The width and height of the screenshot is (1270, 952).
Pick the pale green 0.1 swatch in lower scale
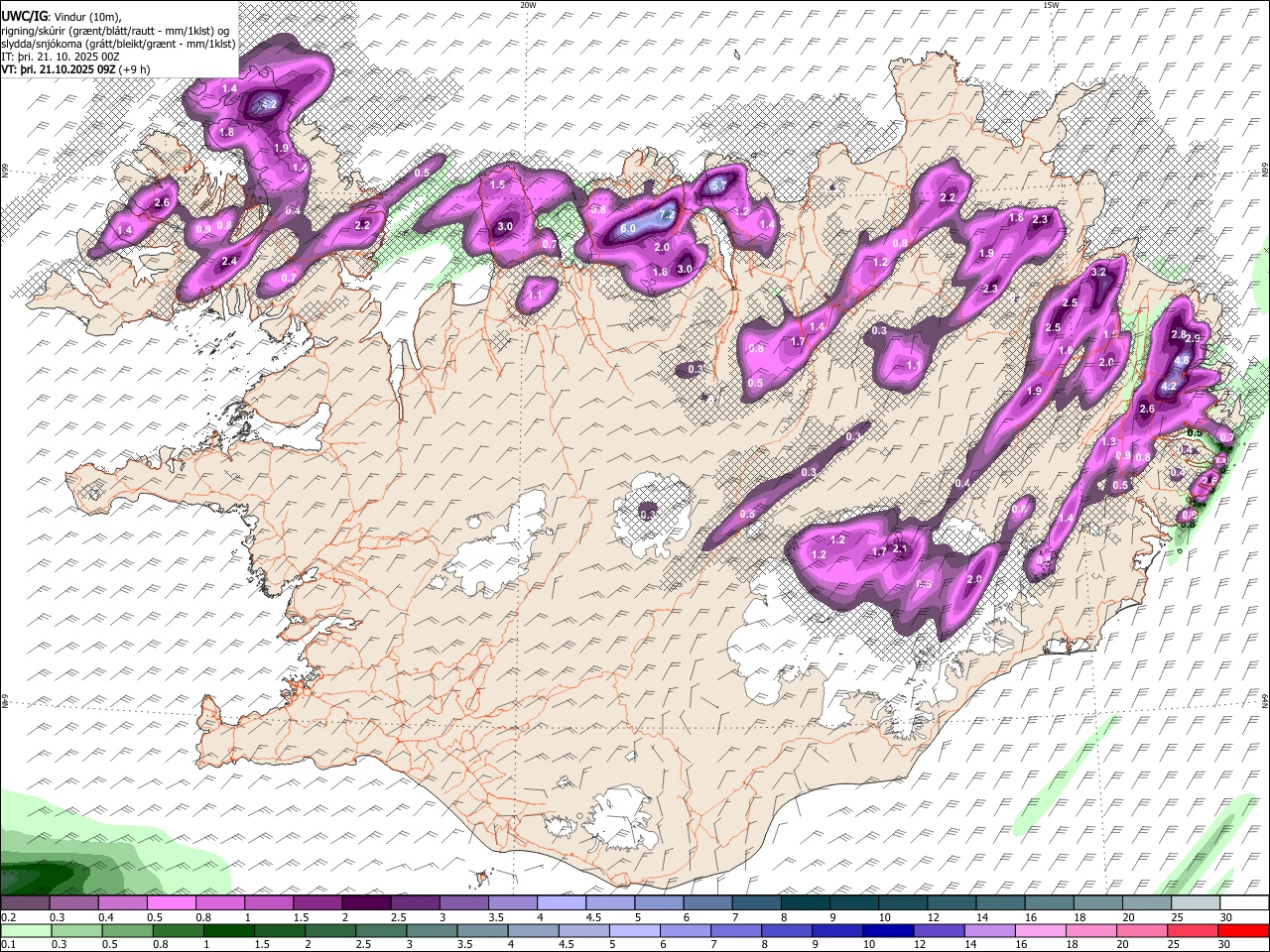click(x=26, y=930)
